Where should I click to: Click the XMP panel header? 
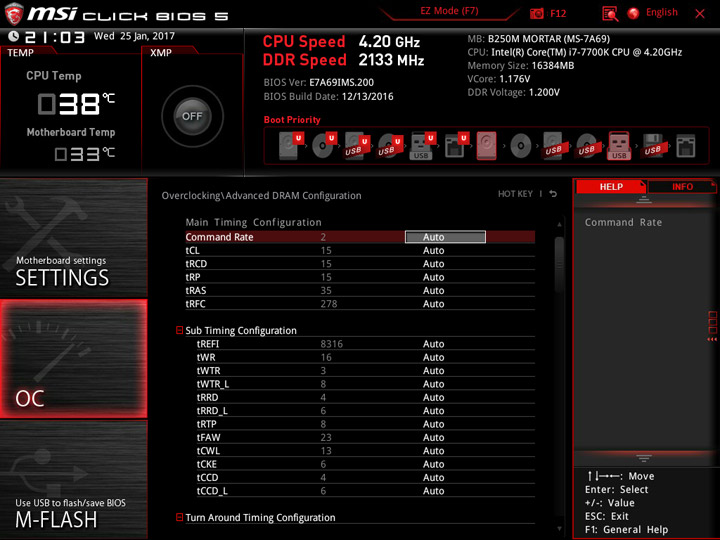[x=161, y=53]
